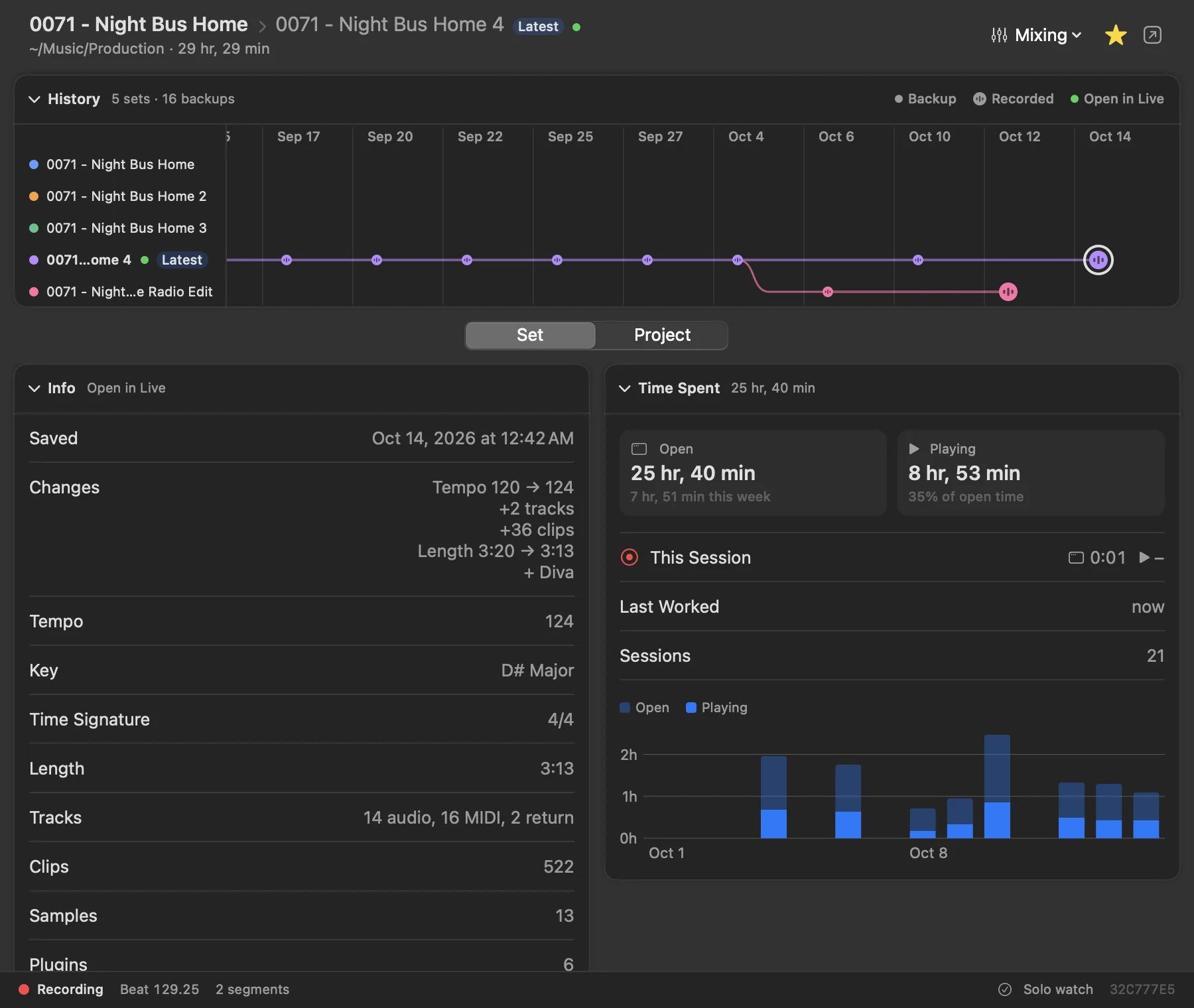Select 0071 - Night Bus Home 2 row
The height and width of the screenshot is (1008, 1194).
pyautogui.click(x=119, y=196)
